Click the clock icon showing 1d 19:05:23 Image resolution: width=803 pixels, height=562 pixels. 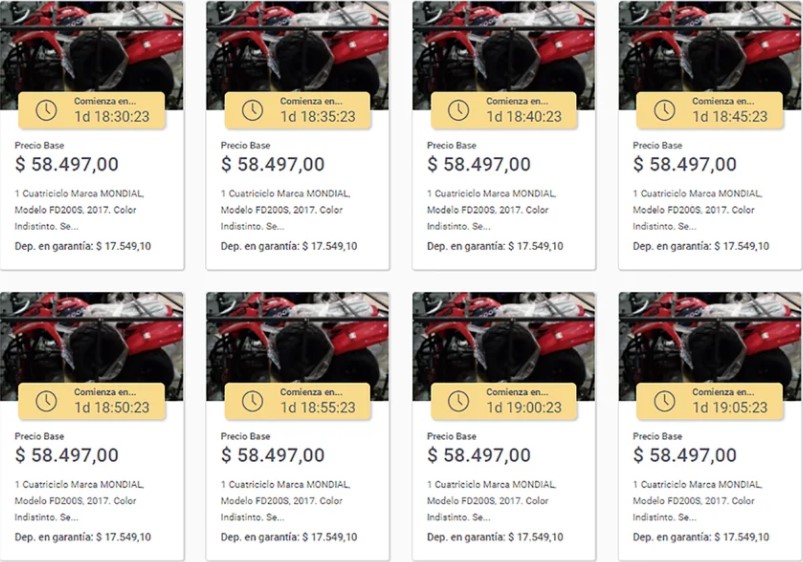(x=664, y=401)
